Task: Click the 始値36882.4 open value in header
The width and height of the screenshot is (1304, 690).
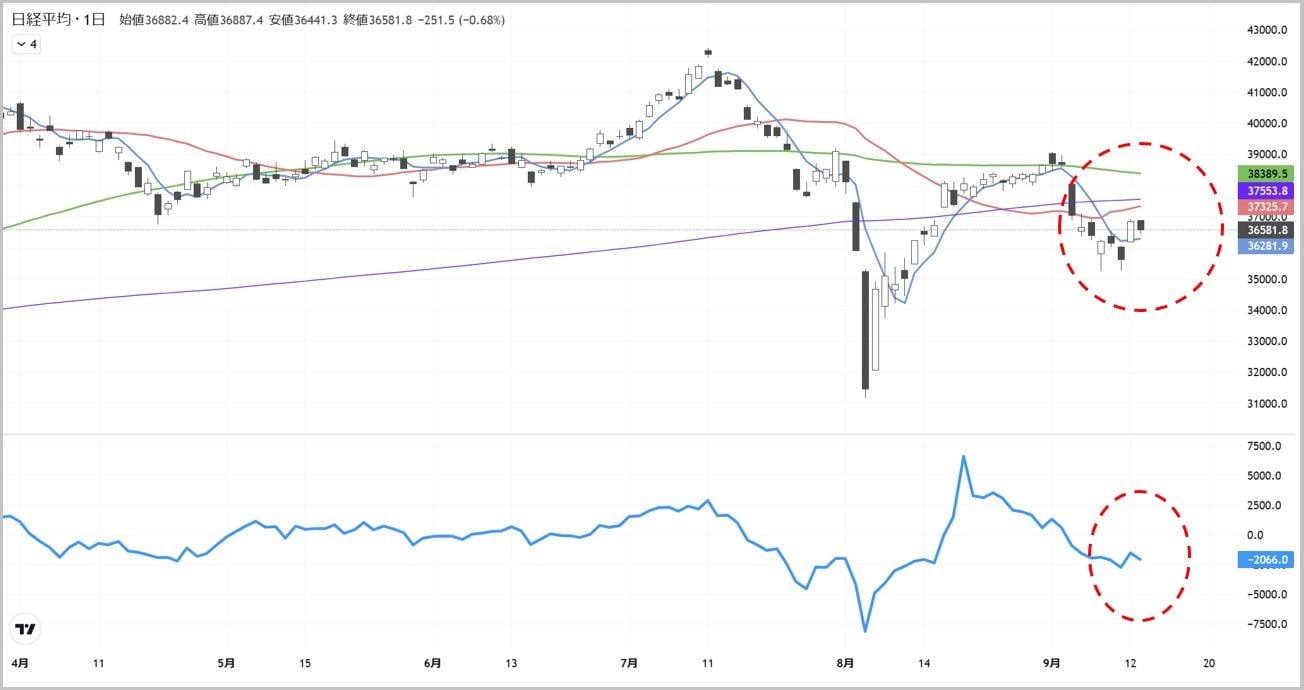Action: 155,20
